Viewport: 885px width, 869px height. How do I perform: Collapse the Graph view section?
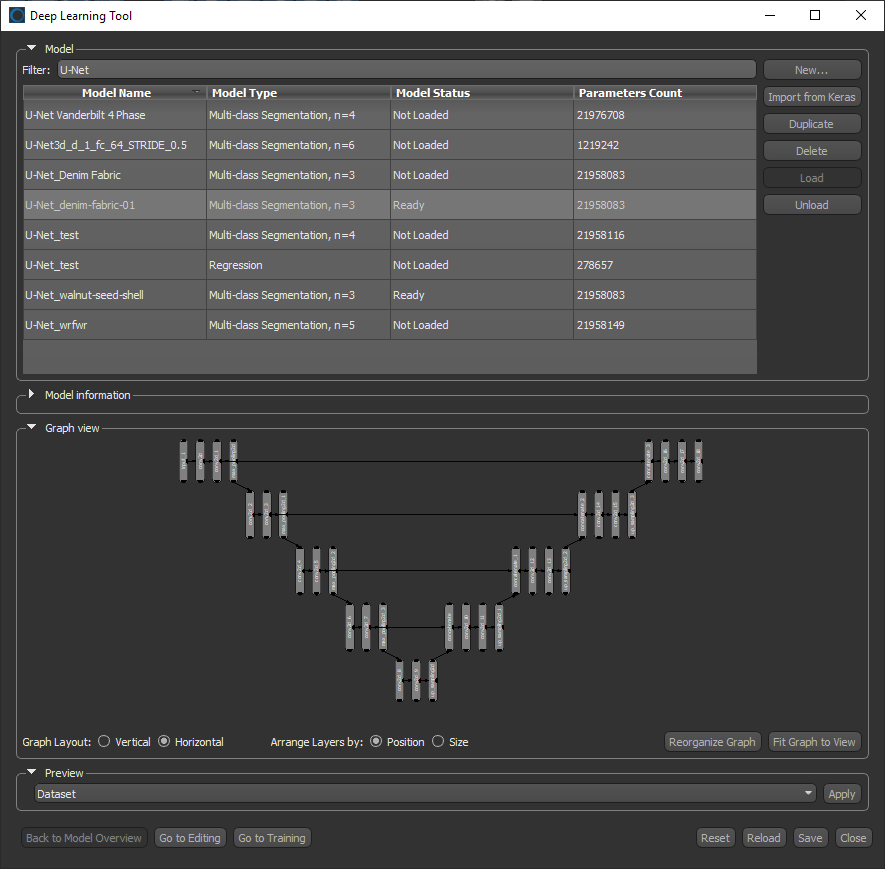coord(31,428)
